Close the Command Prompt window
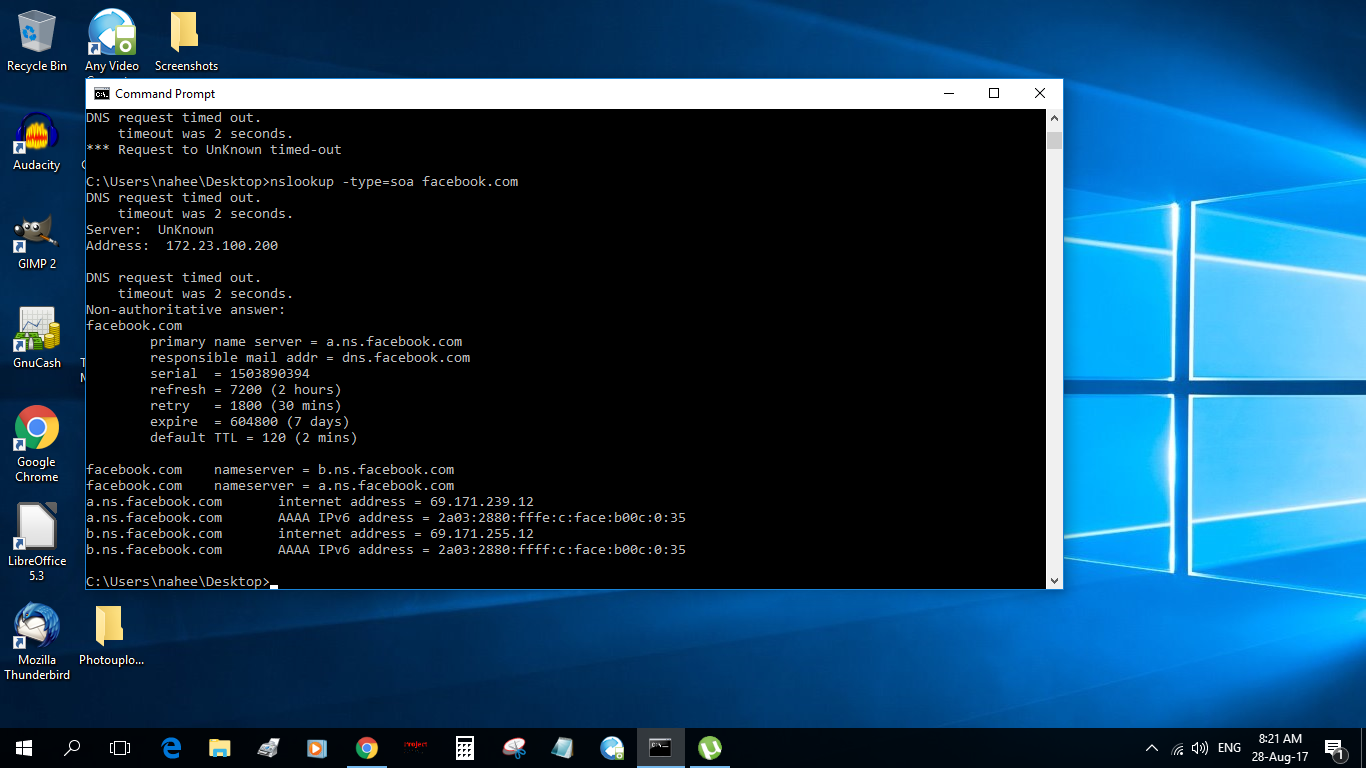The image size is (1366, 768). pyautogui.click(x=1040, y=94)
